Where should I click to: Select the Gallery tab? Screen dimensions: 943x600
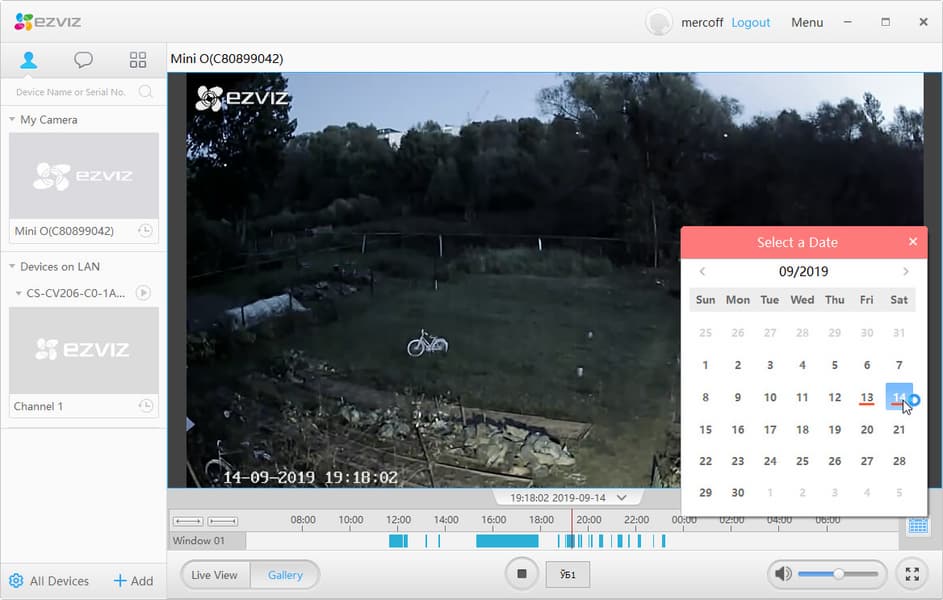point(285,575)
